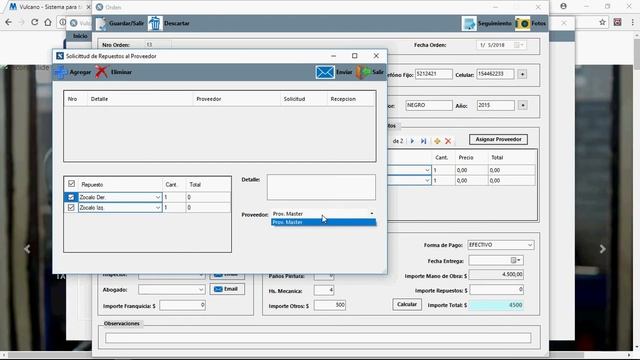
Task: Click plus button beside Año field
Action: pyautogui.click(x=522, y=105)
